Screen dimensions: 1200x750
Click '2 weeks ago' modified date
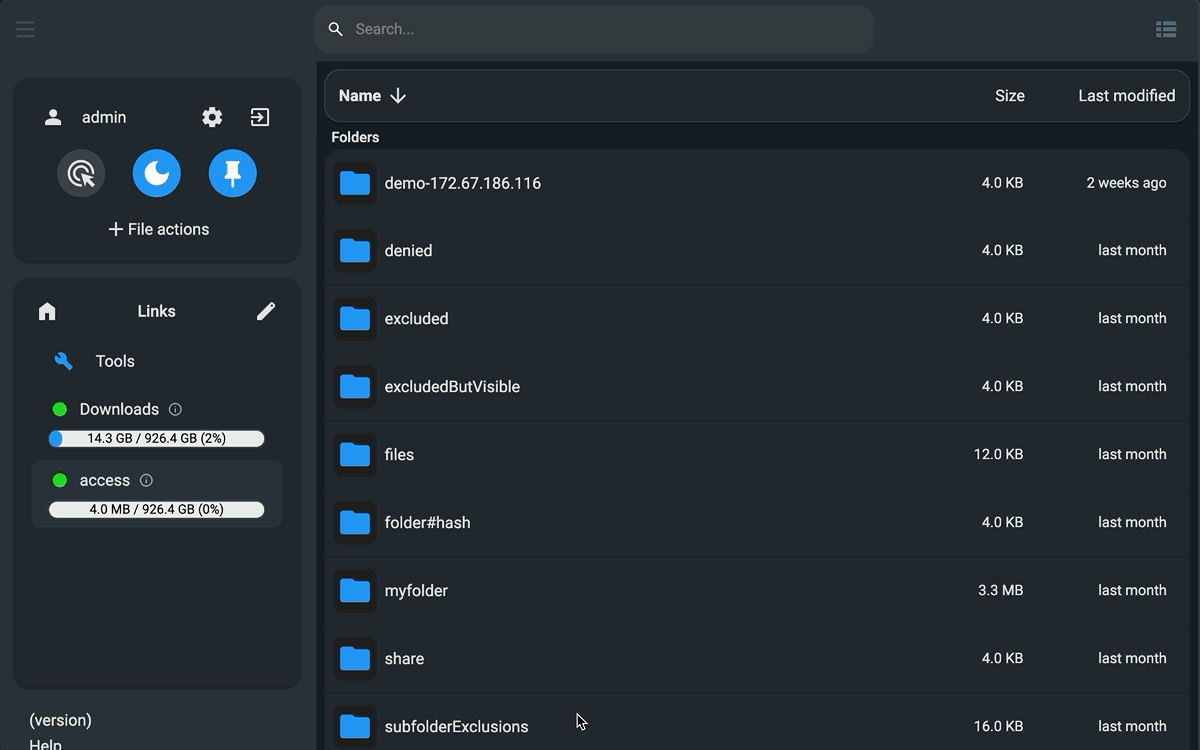click(x=1126, y=183)
